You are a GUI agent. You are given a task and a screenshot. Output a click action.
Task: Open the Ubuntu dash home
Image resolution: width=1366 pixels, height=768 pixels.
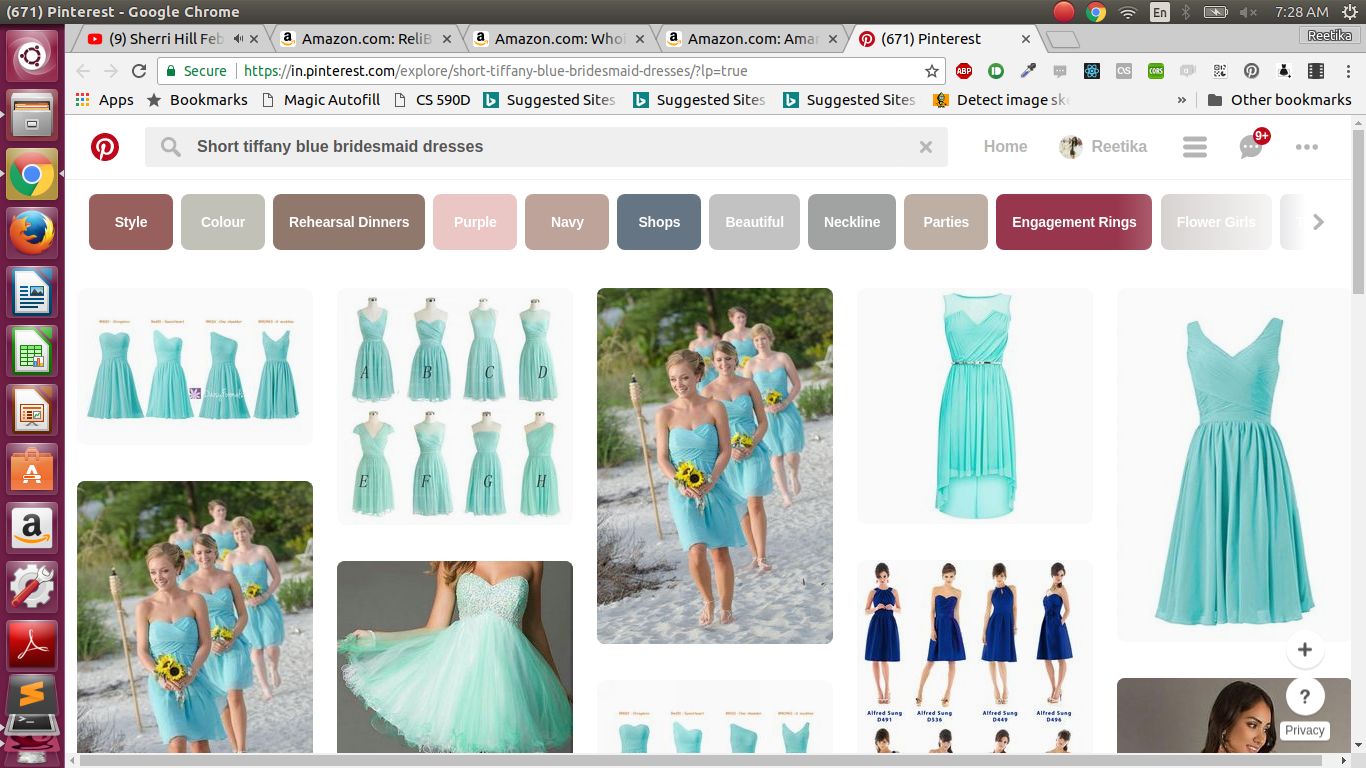[32, 57]
